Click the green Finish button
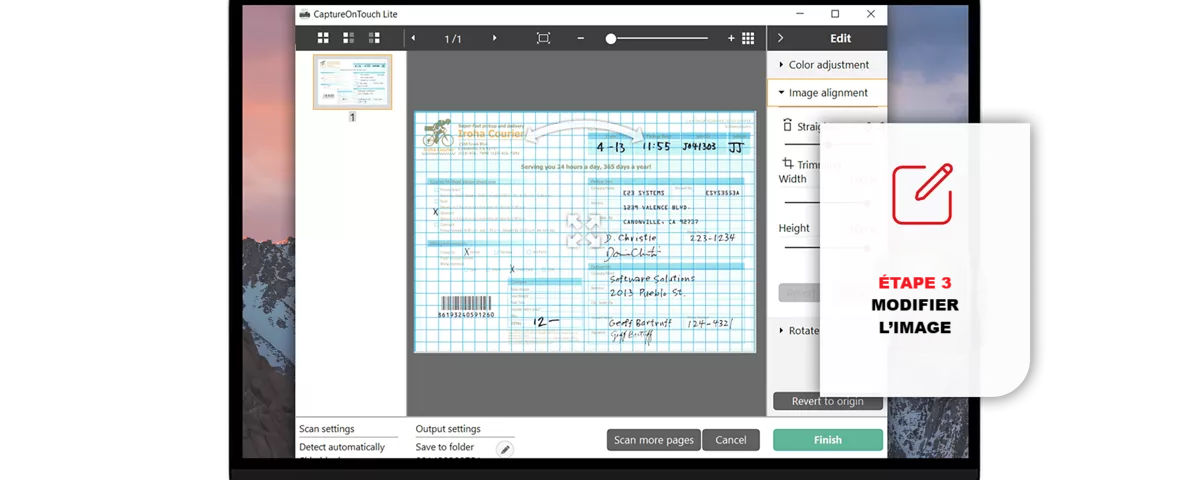Image resolution: width=1200 pixels, height=480 pixels. [x=828, y=440]
